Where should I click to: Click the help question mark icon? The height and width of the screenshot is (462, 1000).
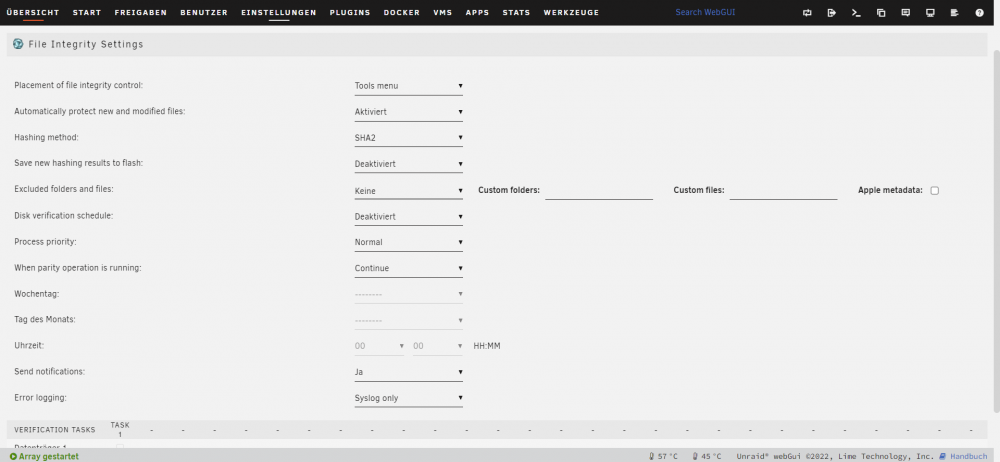980,12
